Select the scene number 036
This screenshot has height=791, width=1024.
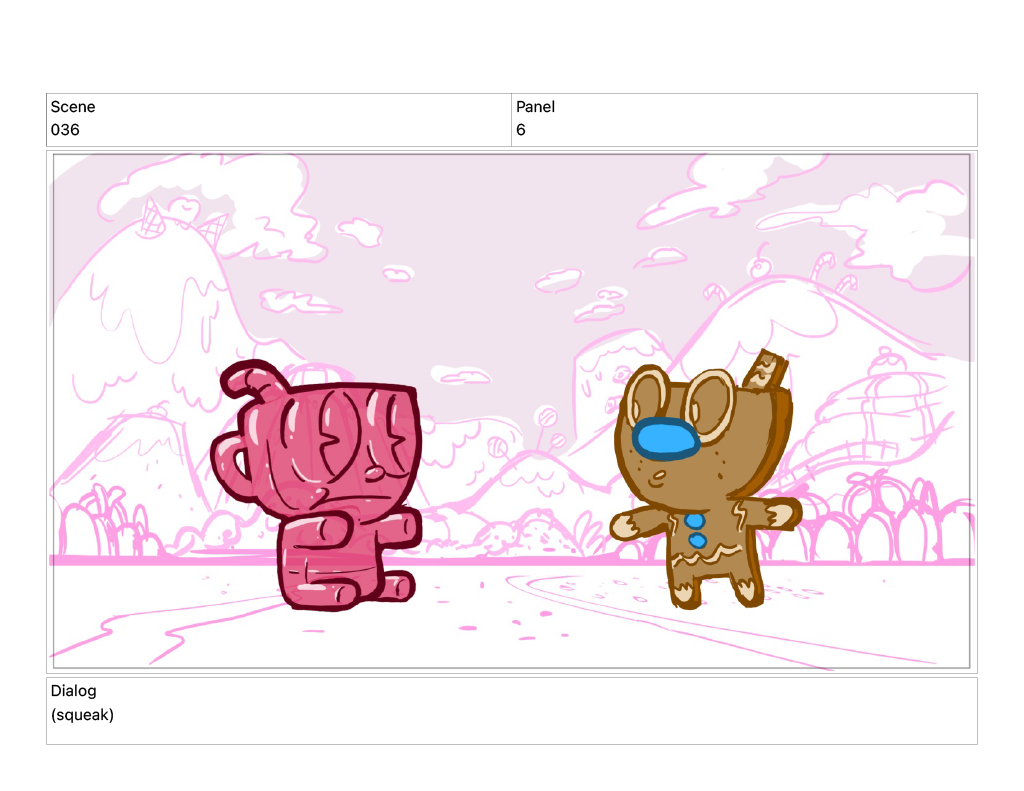65,130
